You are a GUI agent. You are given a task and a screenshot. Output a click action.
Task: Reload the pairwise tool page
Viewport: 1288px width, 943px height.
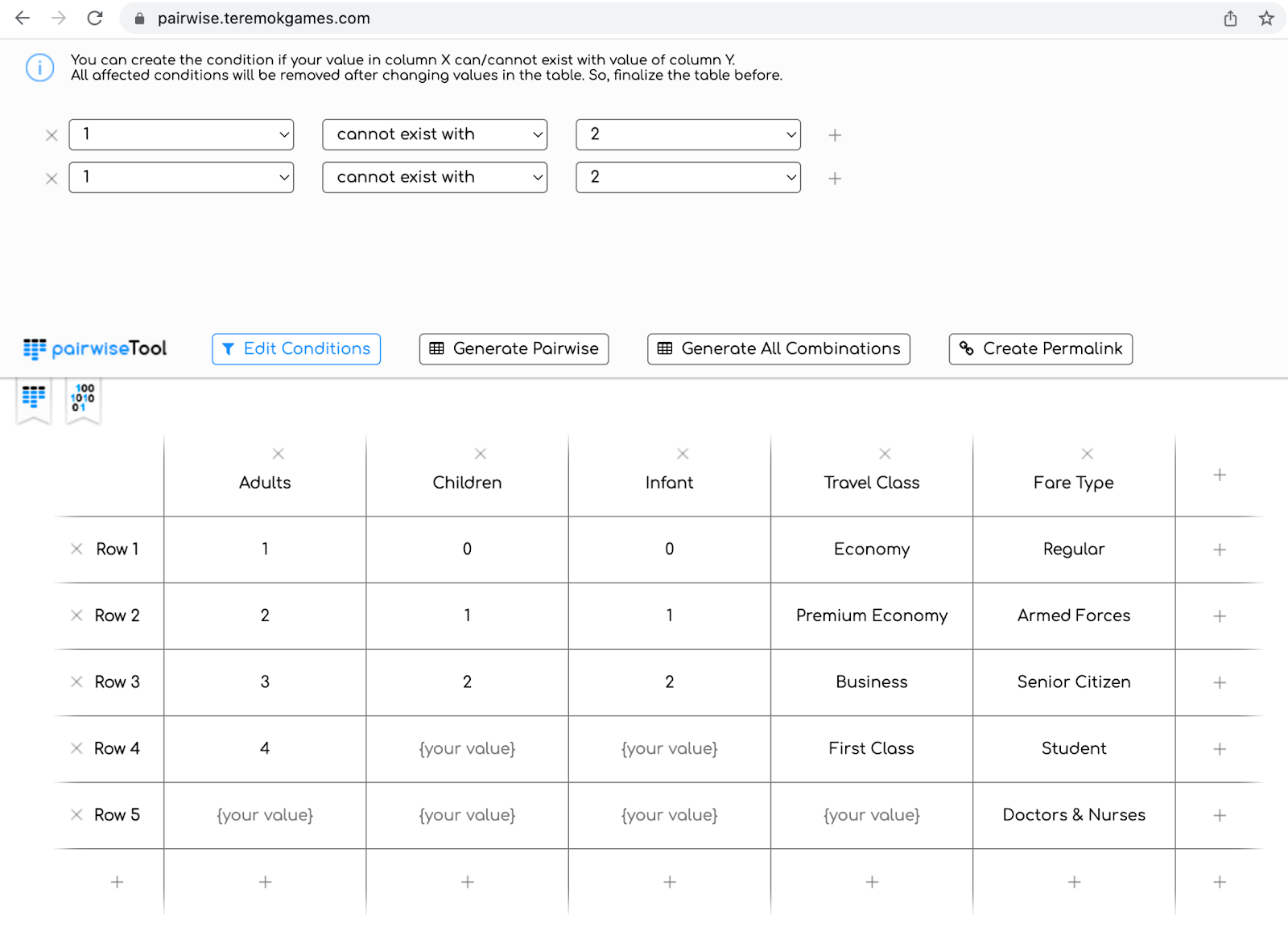[95, 18]
